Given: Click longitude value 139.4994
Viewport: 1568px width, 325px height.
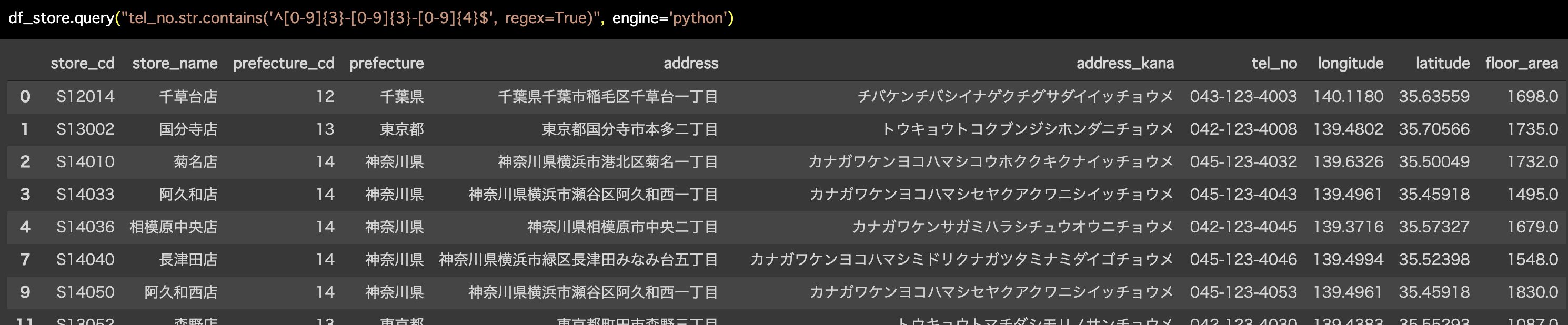Looking at the screenshot, I should click(1348, 259).
